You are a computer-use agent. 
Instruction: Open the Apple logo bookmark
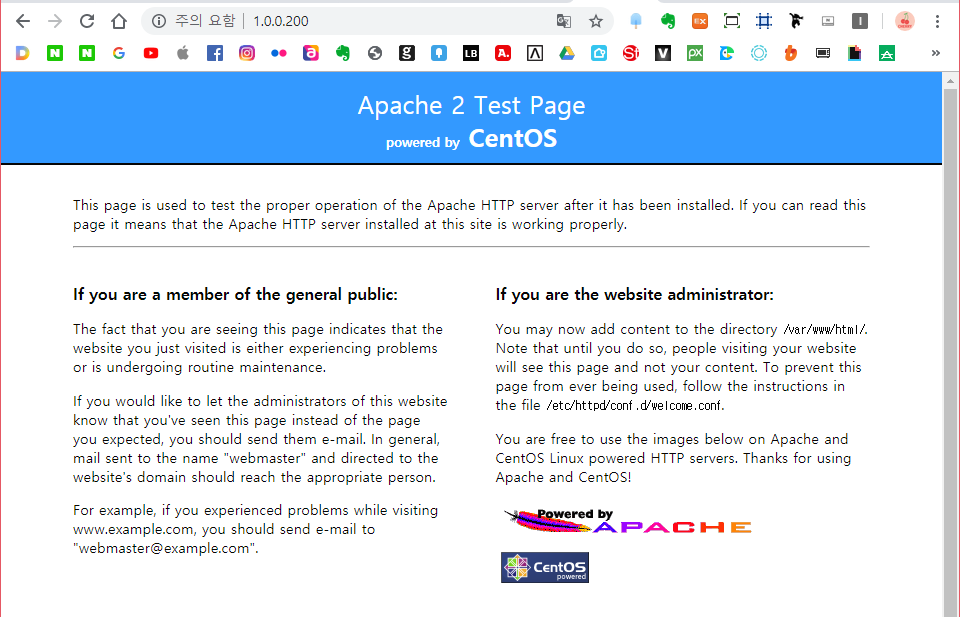click(x=183, y=53)
